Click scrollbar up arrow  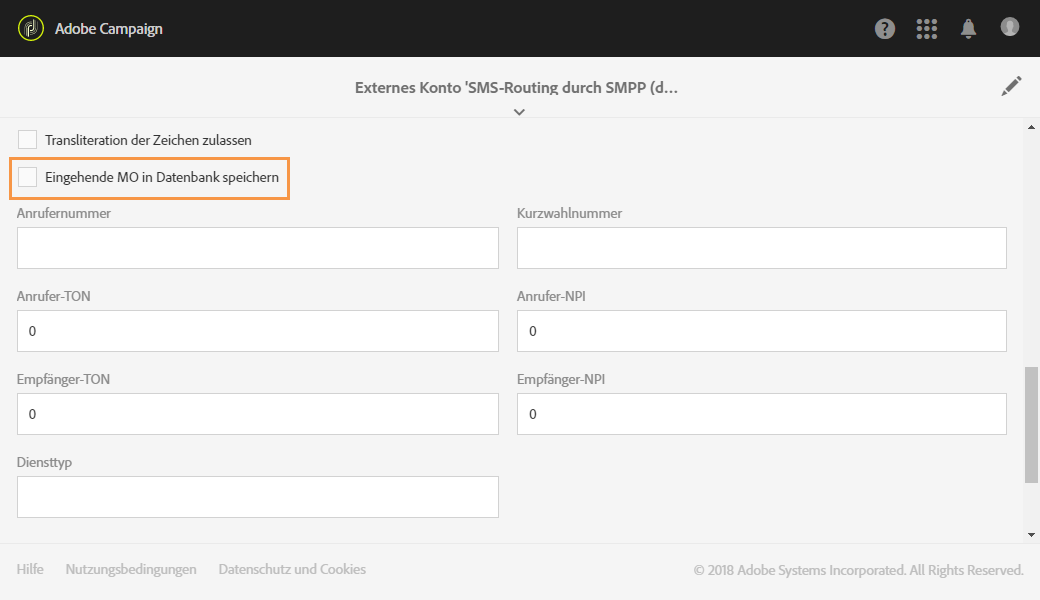tap(1032, 127)
